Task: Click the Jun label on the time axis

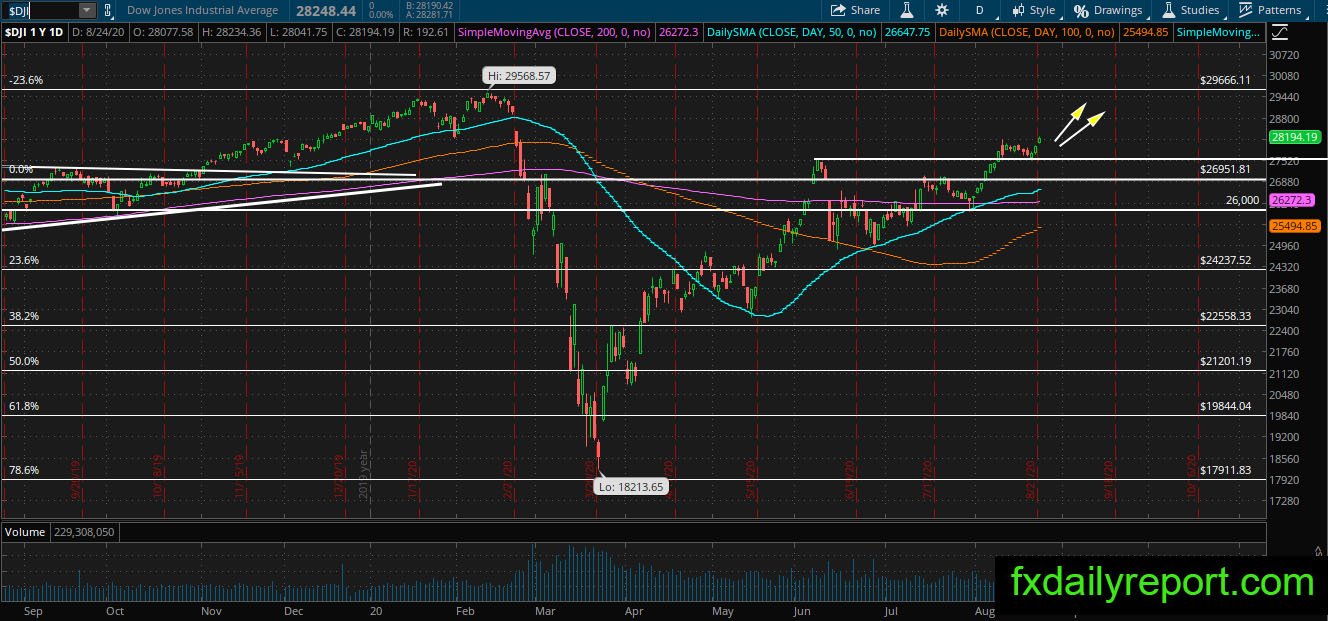Action: pyautogui.click(x=802, y=610)
